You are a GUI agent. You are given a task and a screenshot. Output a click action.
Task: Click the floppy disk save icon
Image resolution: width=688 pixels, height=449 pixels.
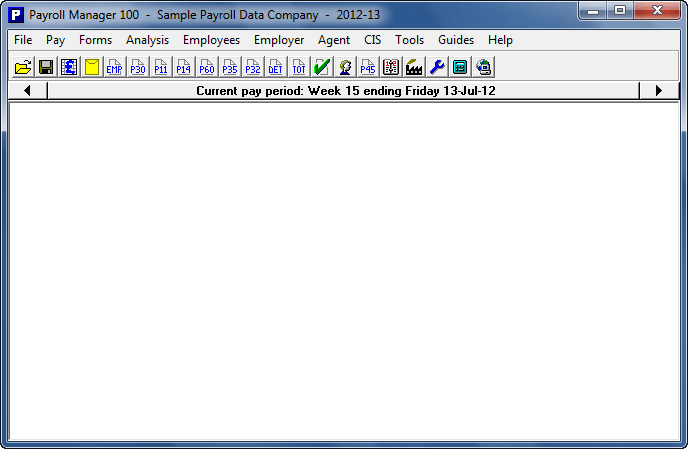click(x=46, y=67)
